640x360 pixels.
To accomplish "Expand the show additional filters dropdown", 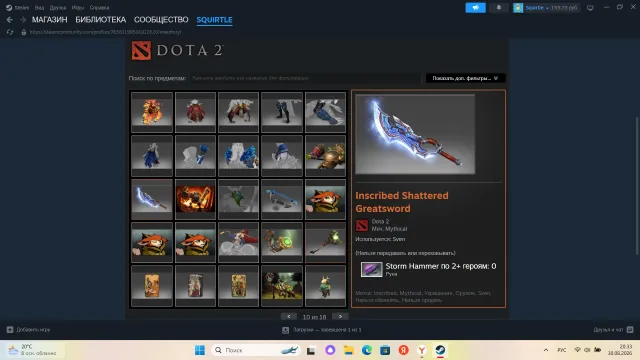I will pos(465,78).
